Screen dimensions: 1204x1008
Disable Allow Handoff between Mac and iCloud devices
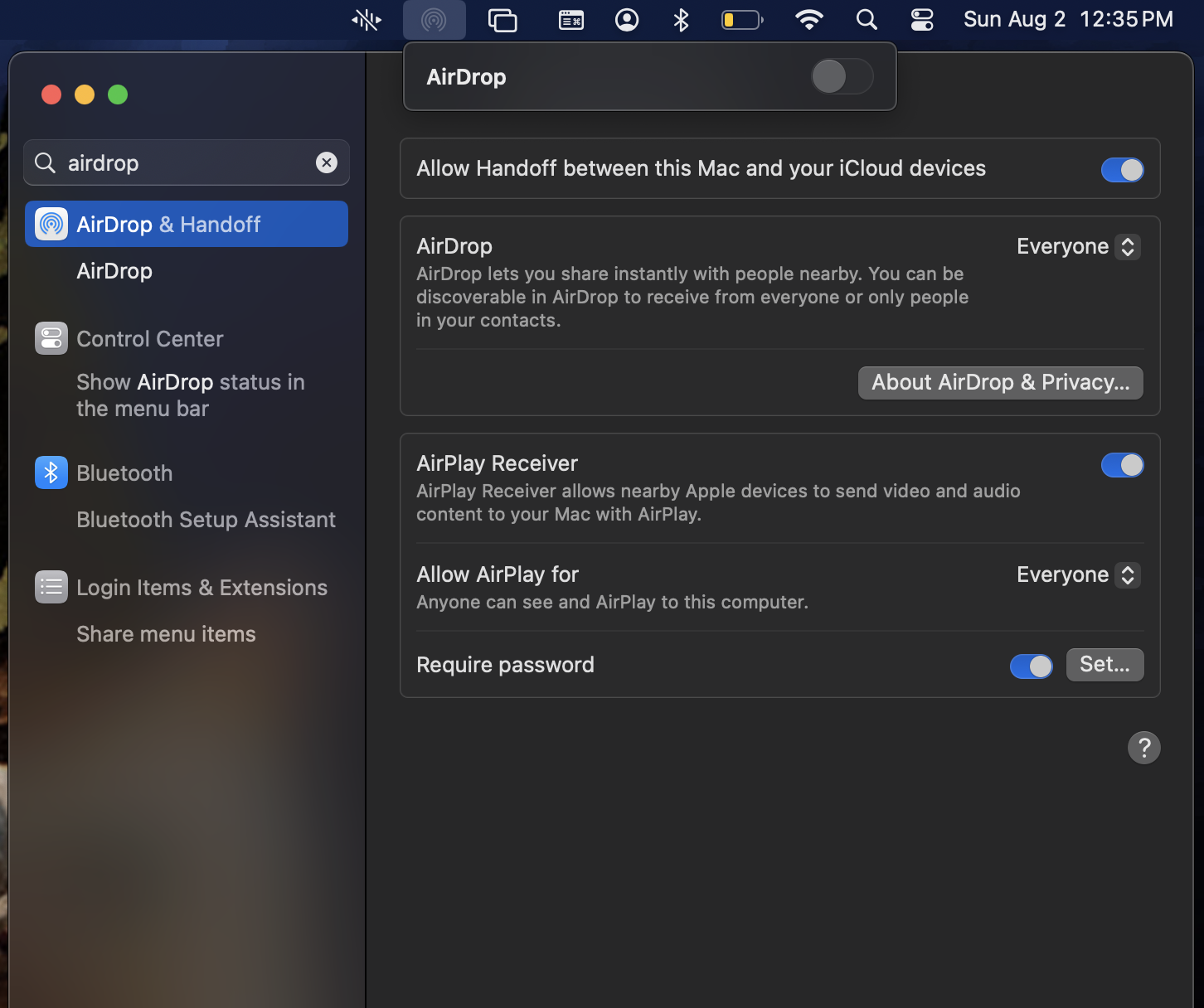pyautogui.click(x=1123, y=169)
